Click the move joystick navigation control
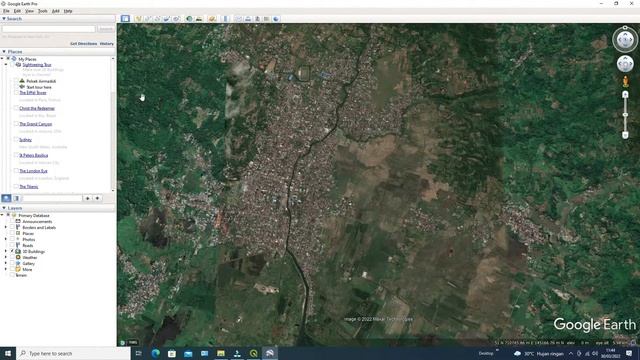This screenshot has height=360, width=640. (625, 64)
